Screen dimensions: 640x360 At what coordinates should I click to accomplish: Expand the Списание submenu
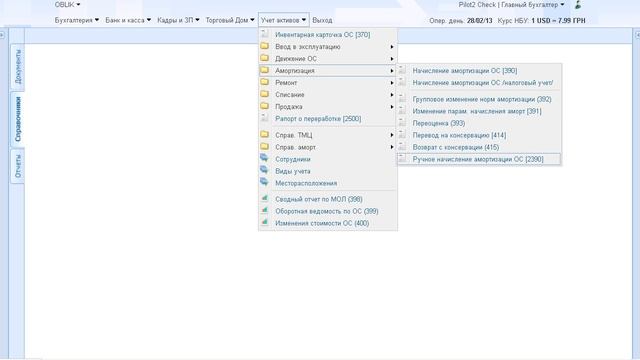[x=328, y=95]
